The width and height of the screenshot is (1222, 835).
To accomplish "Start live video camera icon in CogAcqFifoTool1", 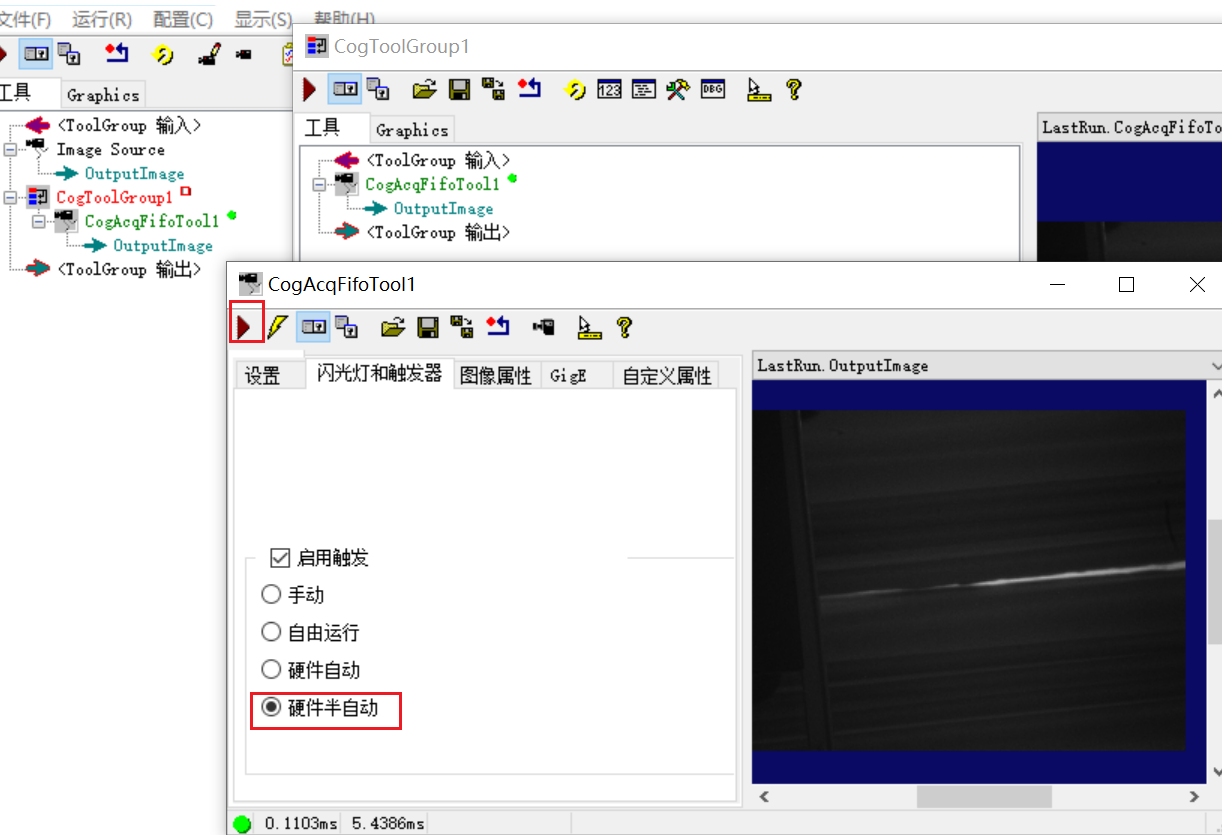I will click(x=544, y=326).
